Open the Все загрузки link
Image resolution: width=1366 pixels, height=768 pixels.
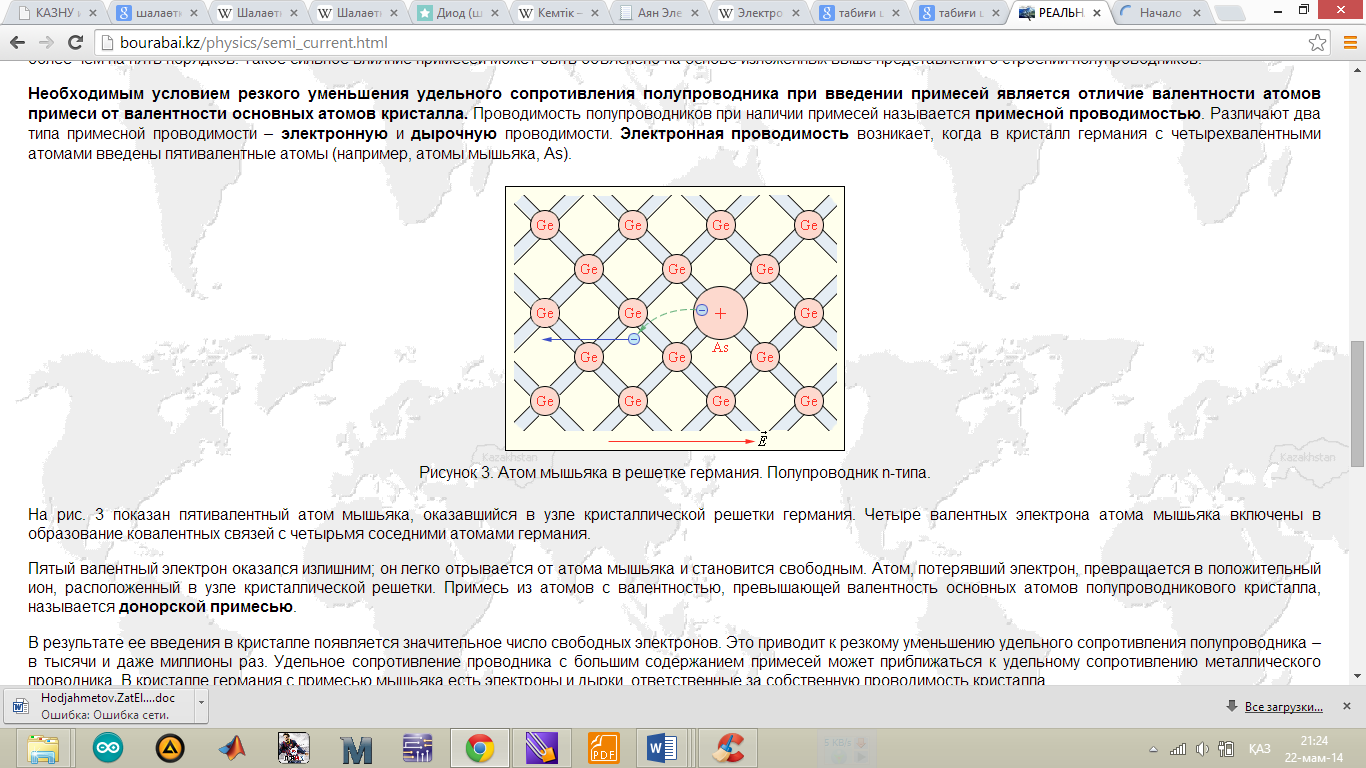point(1284,707)
